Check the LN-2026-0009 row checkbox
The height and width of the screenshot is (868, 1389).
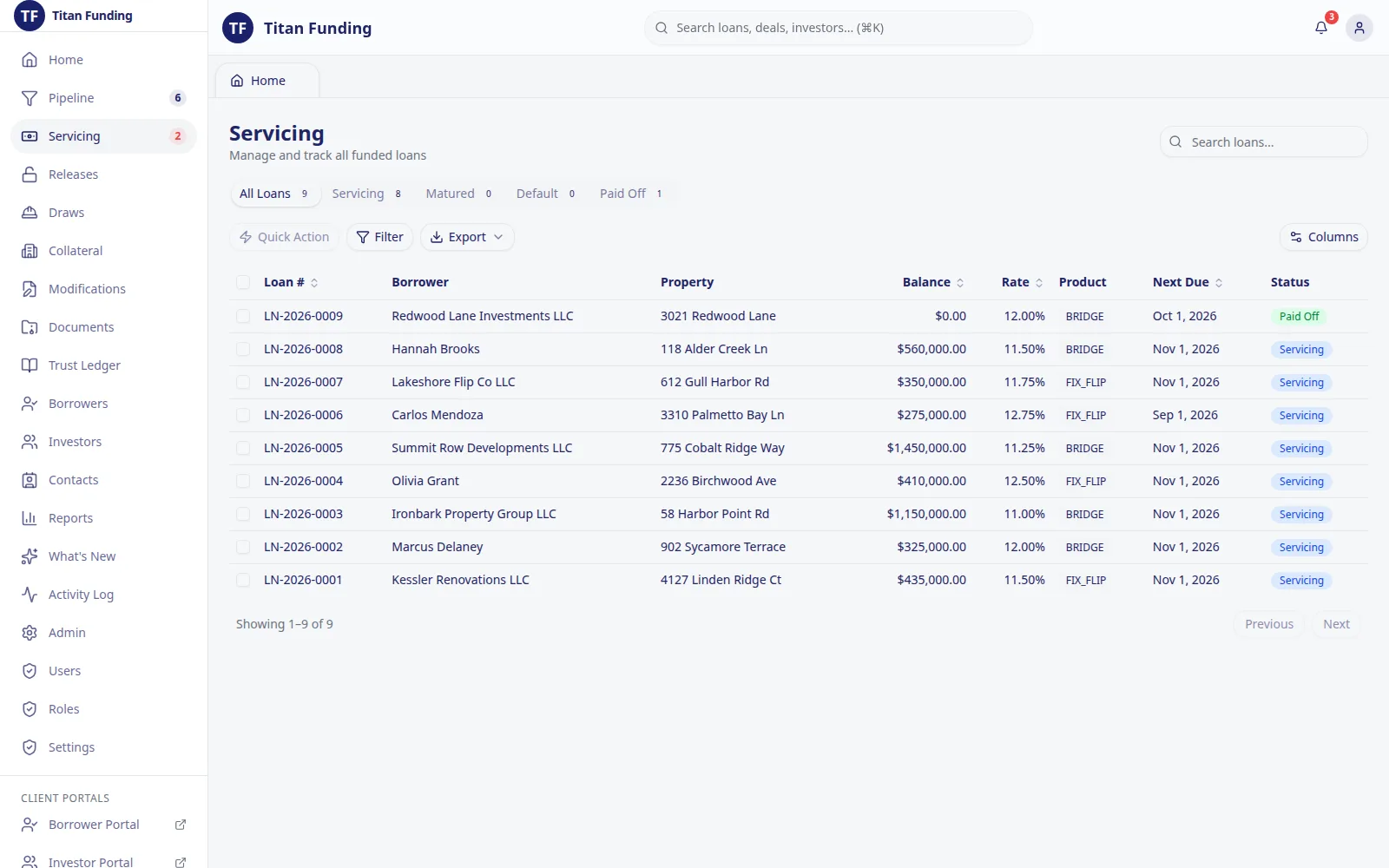click(x=243, y=316)
